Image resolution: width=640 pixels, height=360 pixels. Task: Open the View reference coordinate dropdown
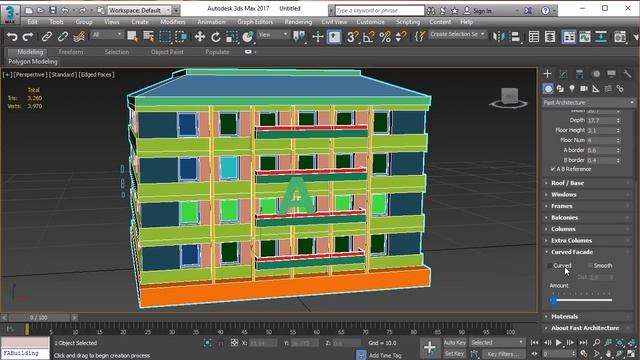pos(273,35)
